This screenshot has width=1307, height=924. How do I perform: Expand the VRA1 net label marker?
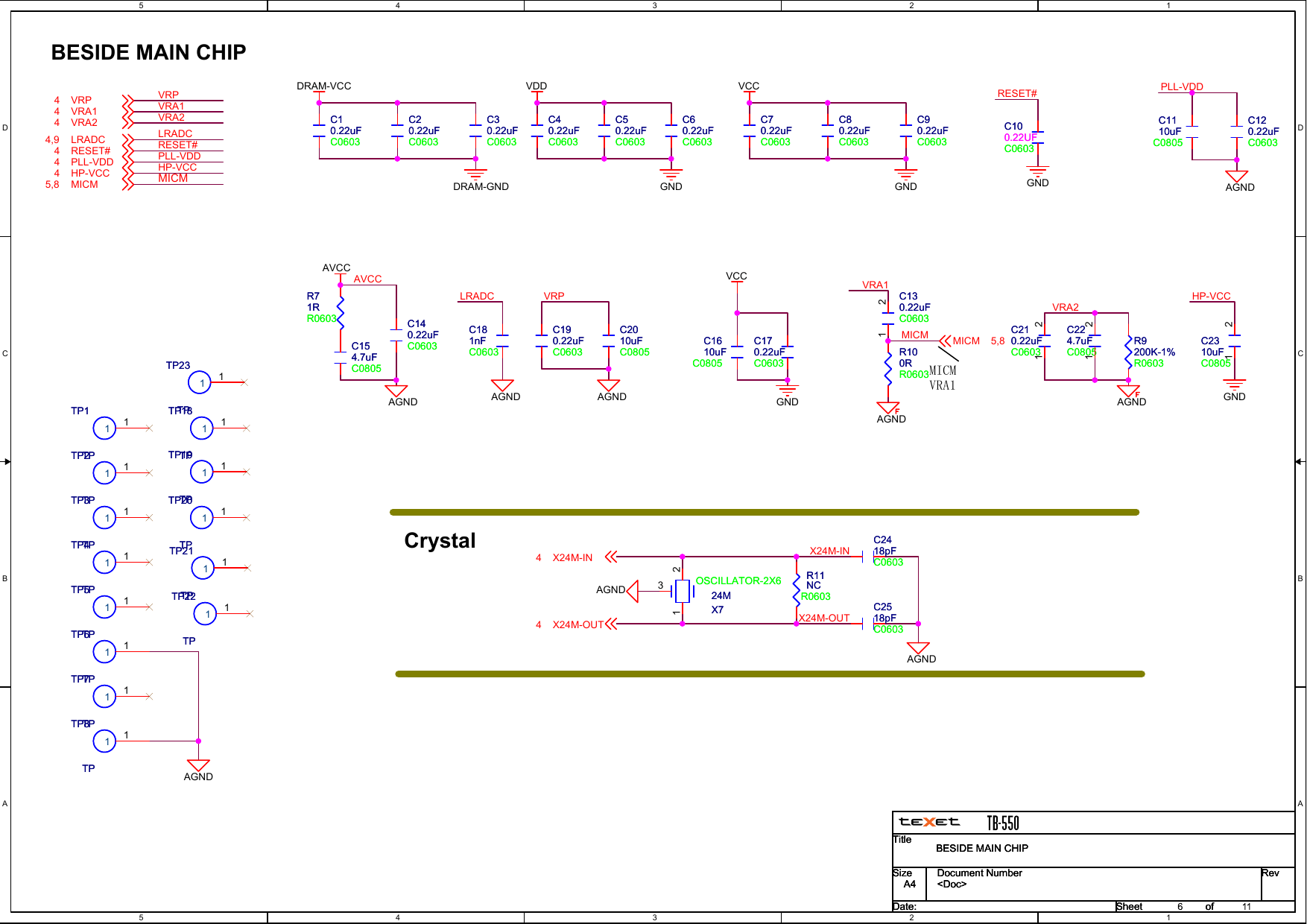875,285
